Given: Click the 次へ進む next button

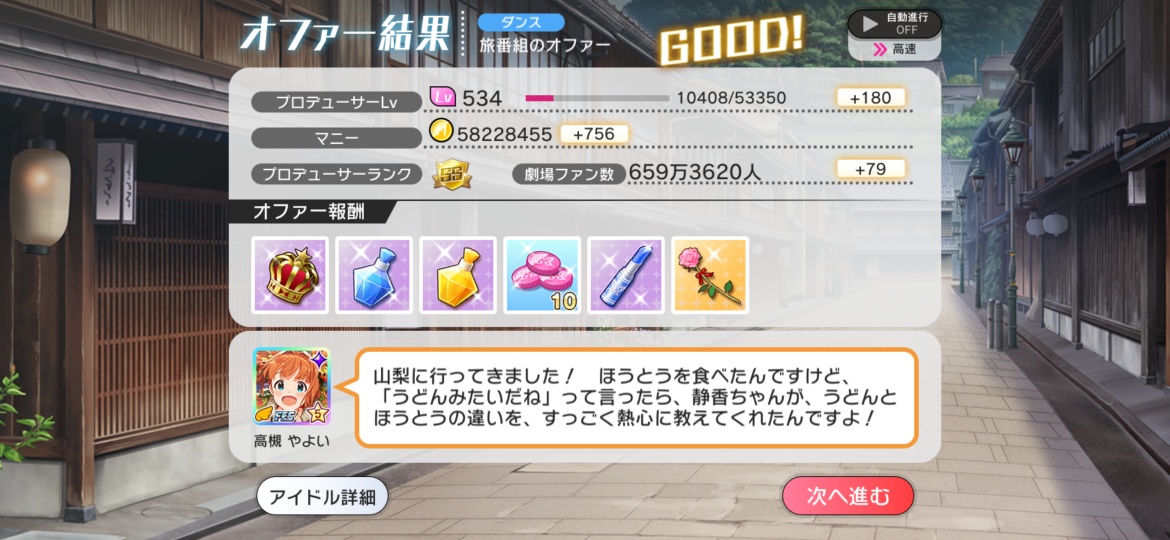Looking at the screenshot, I should coord(848,496).
